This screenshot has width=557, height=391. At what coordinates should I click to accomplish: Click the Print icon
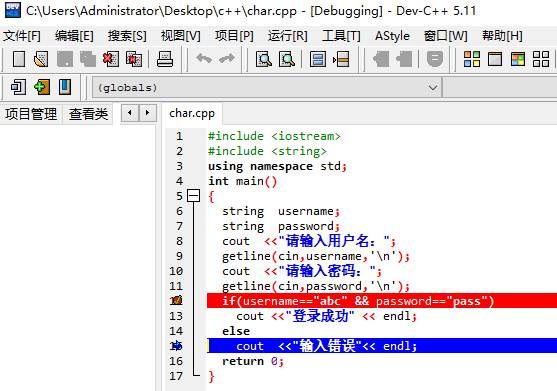coord(165,59)
